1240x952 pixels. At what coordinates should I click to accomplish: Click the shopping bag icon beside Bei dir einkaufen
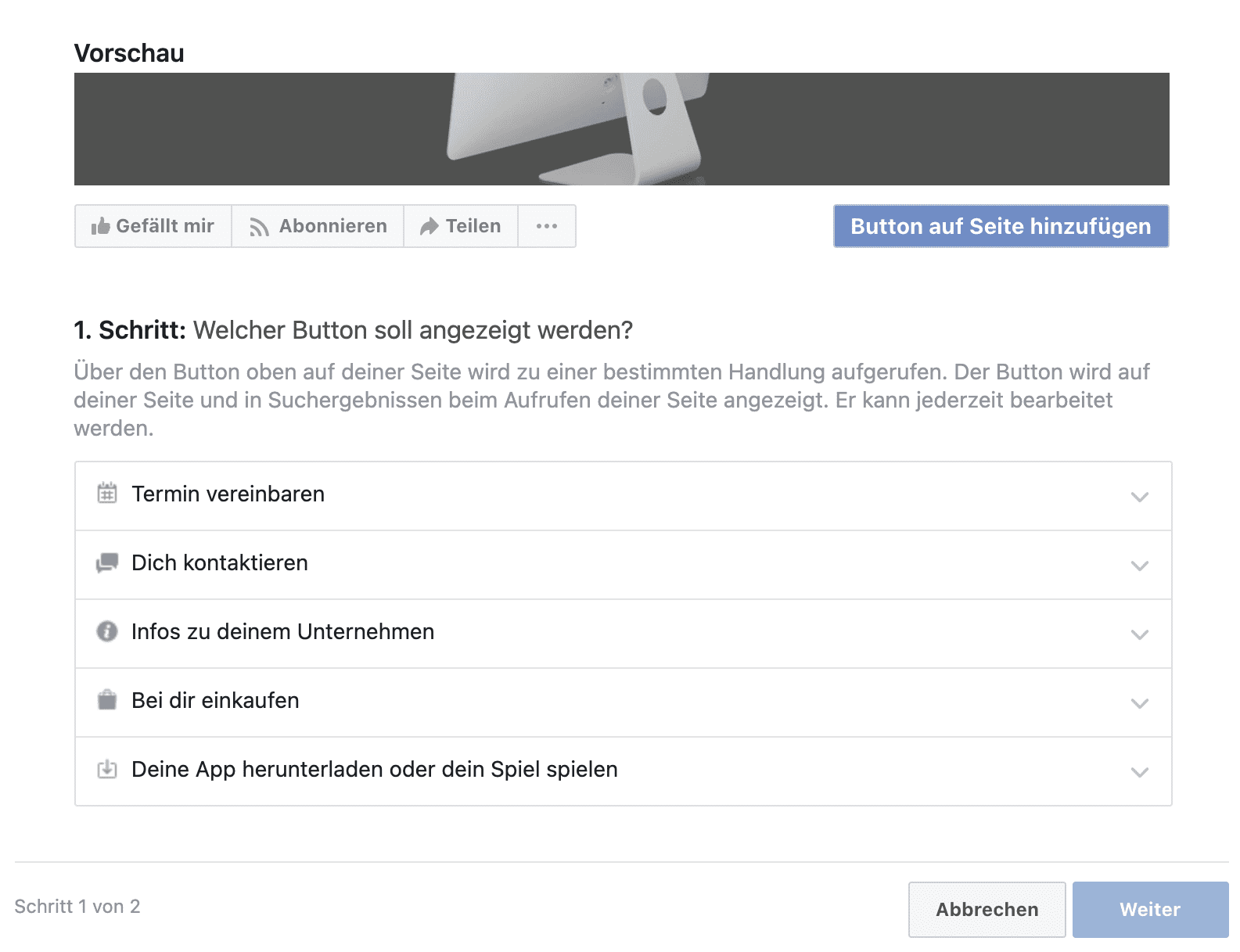click(107, 699)
